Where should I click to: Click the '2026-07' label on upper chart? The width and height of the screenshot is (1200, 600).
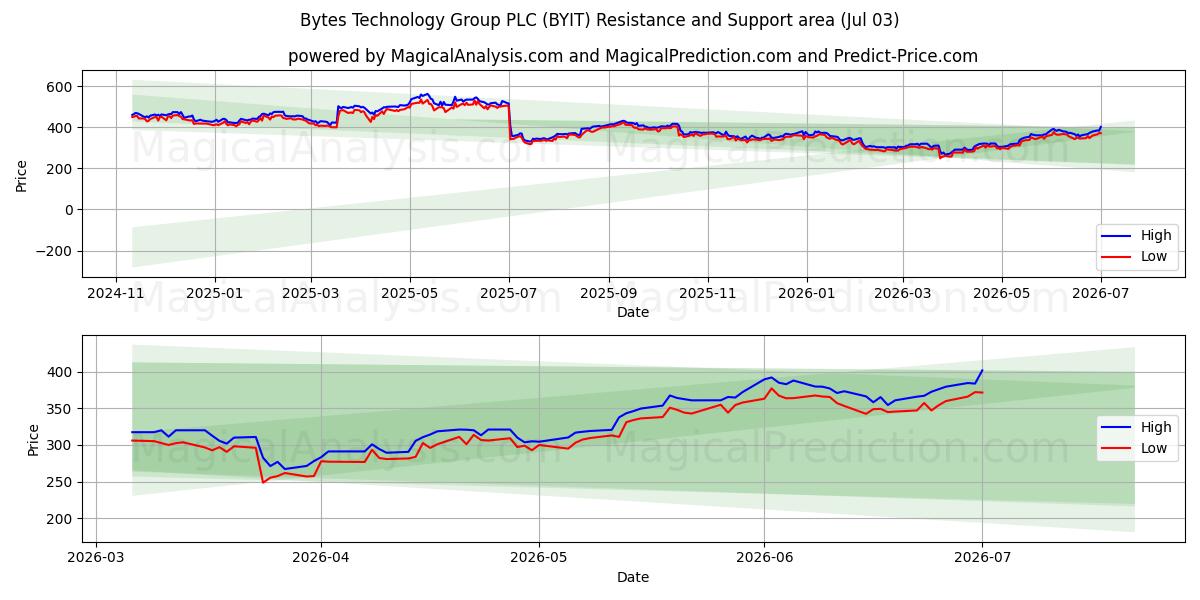click(1100, 293)
